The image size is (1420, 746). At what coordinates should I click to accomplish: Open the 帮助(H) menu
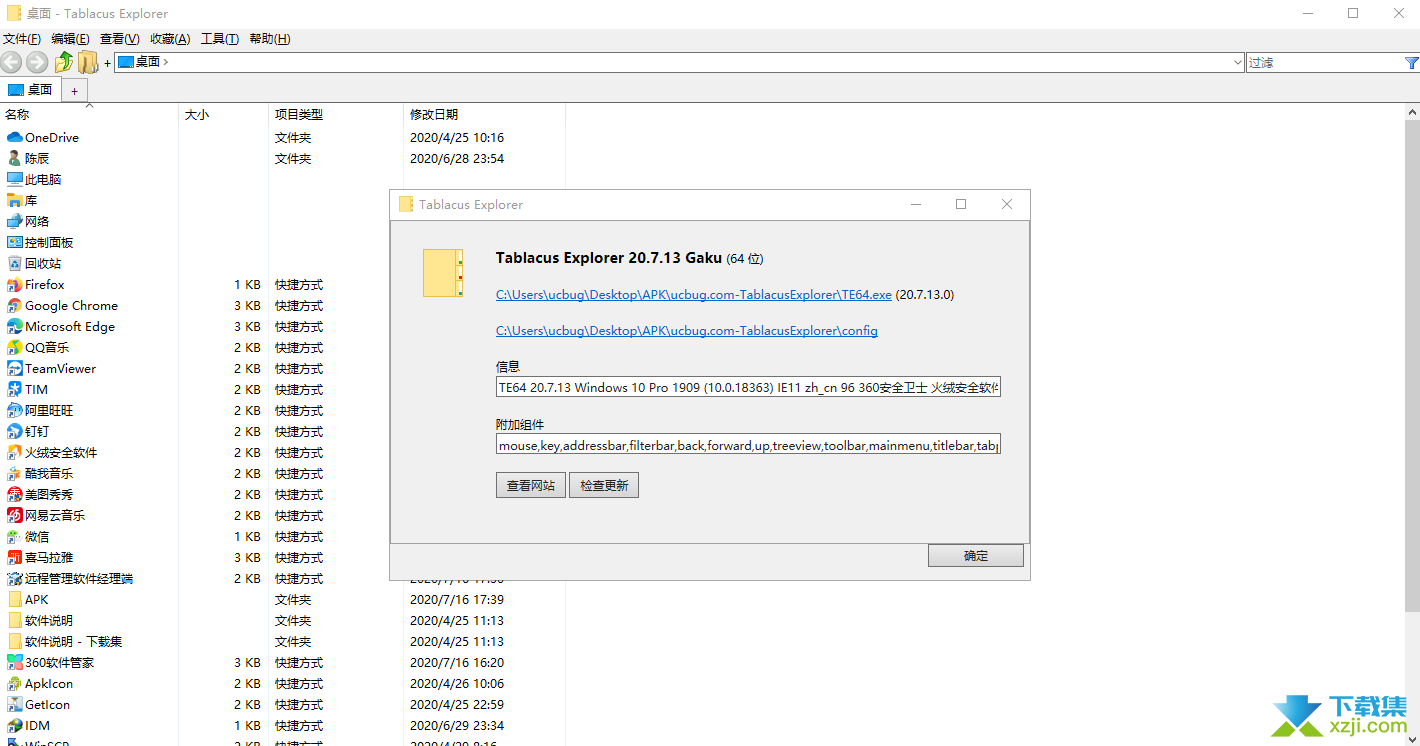270,39
